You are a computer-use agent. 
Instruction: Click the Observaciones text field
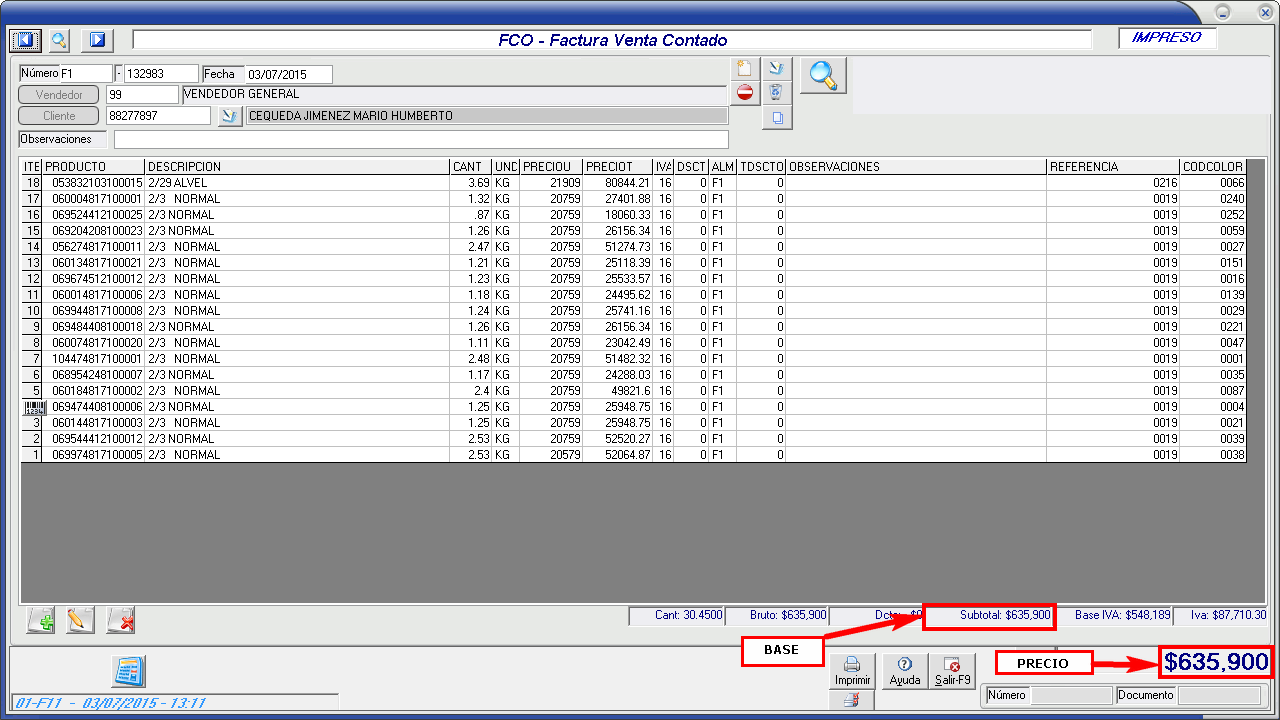(x=420, y=140)
